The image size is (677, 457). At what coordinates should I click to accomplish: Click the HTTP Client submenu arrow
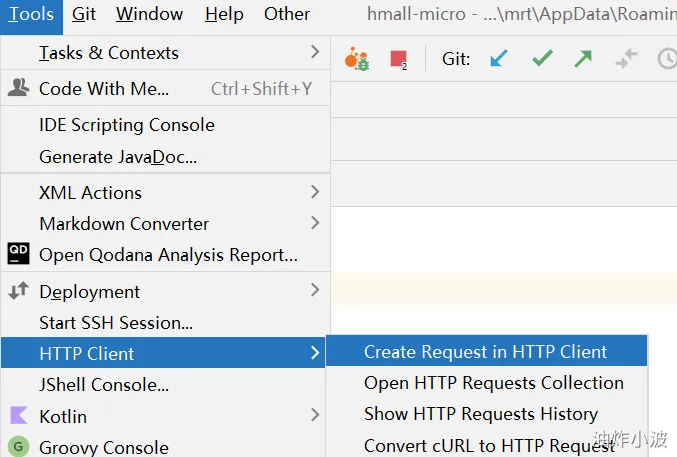(315, 352)
